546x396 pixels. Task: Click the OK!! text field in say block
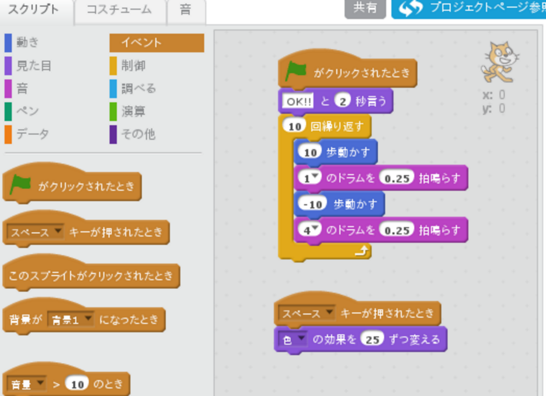tap(298, 101)
